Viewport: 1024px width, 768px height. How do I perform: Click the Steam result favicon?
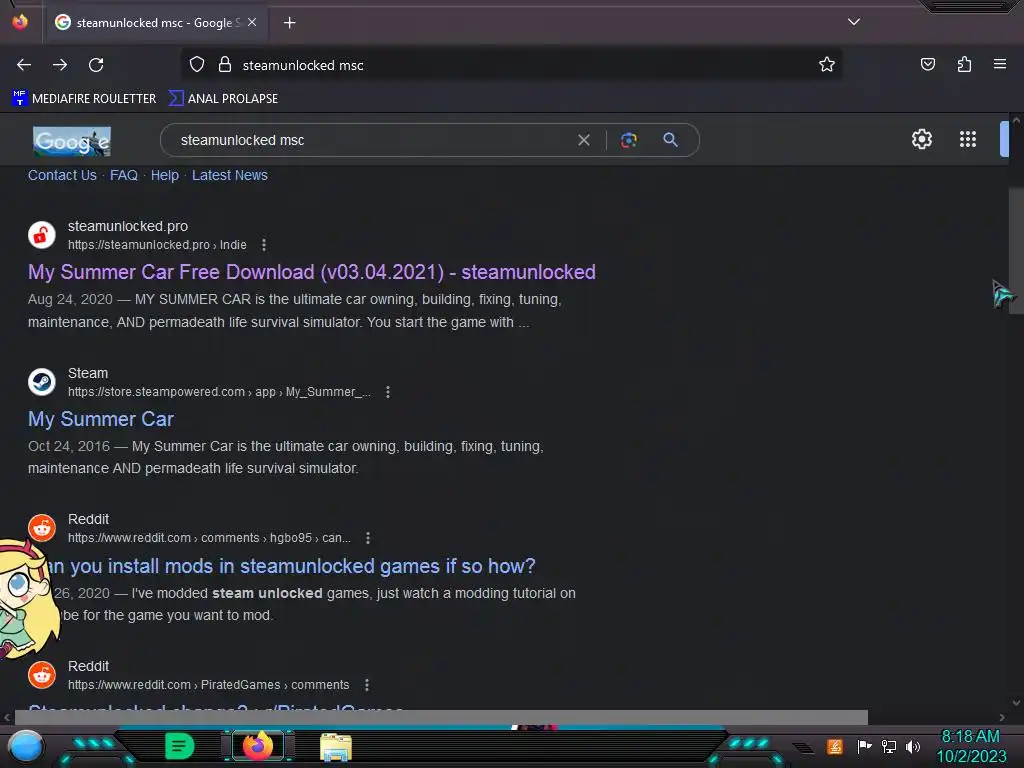coord(42,382)
